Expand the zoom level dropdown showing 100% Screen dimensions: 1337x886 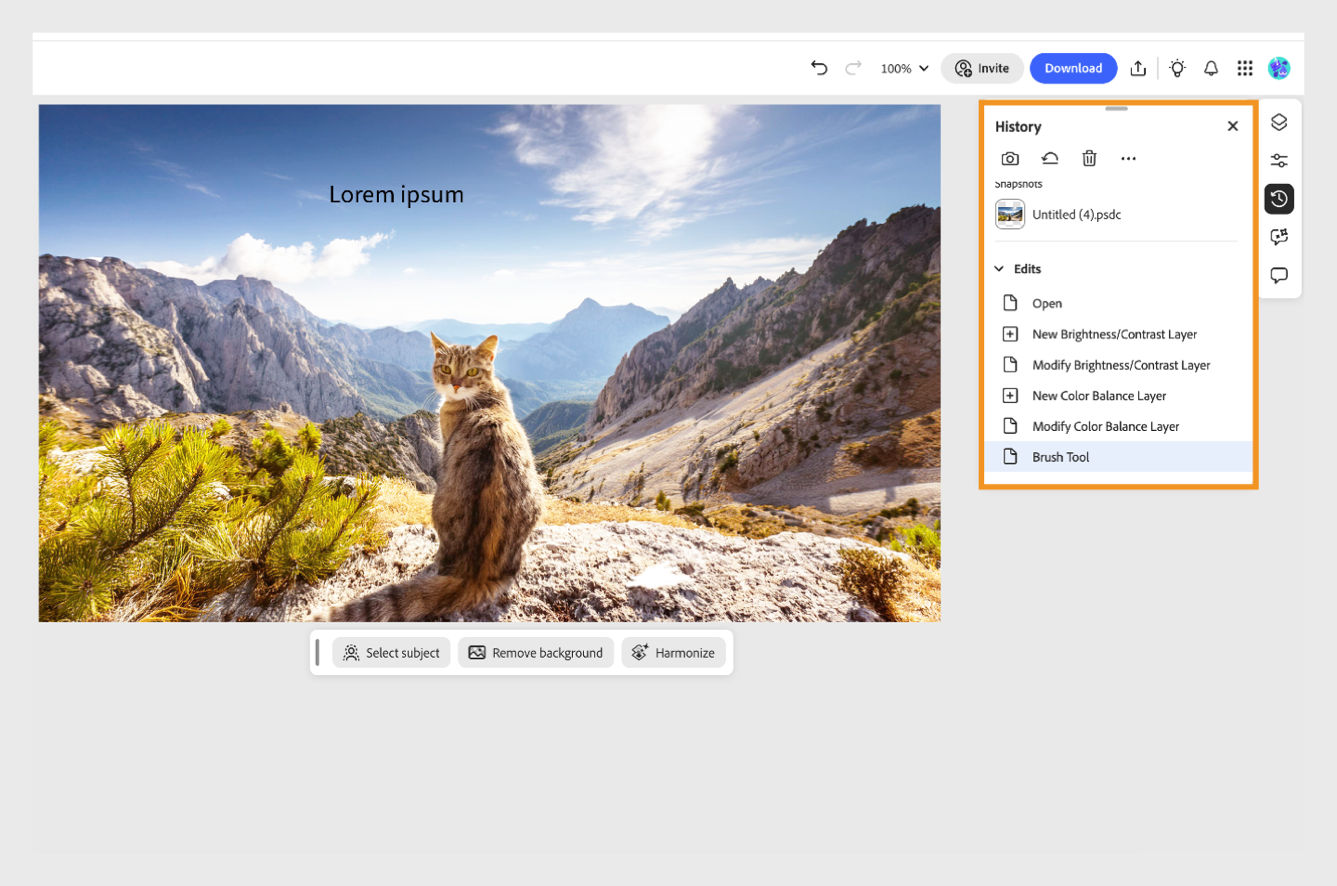pos(903,68)
